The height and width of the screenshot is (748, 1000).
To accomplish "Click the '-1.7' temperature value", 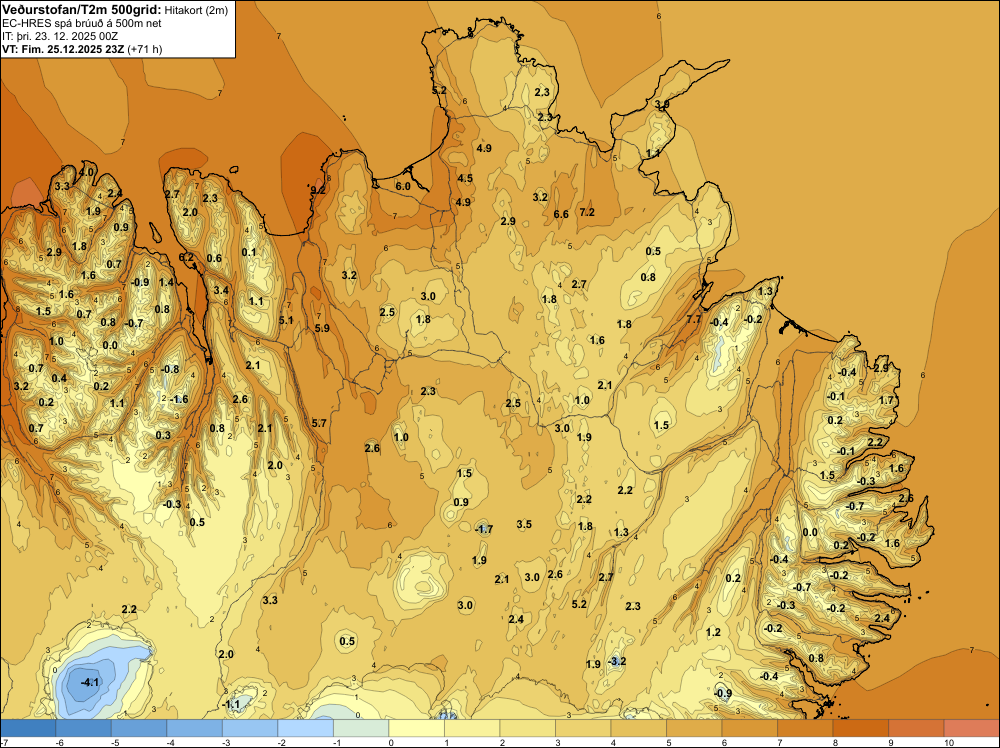I will [484, 529].
